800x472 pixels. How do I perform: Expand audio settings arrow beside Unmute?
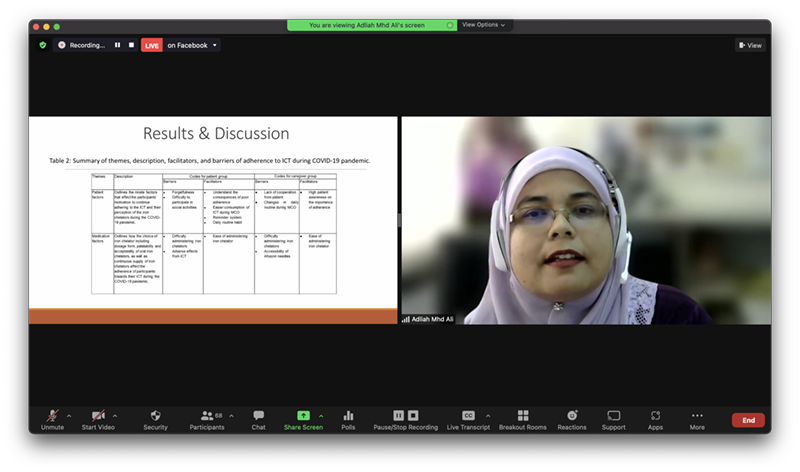(x=69, y=415)
